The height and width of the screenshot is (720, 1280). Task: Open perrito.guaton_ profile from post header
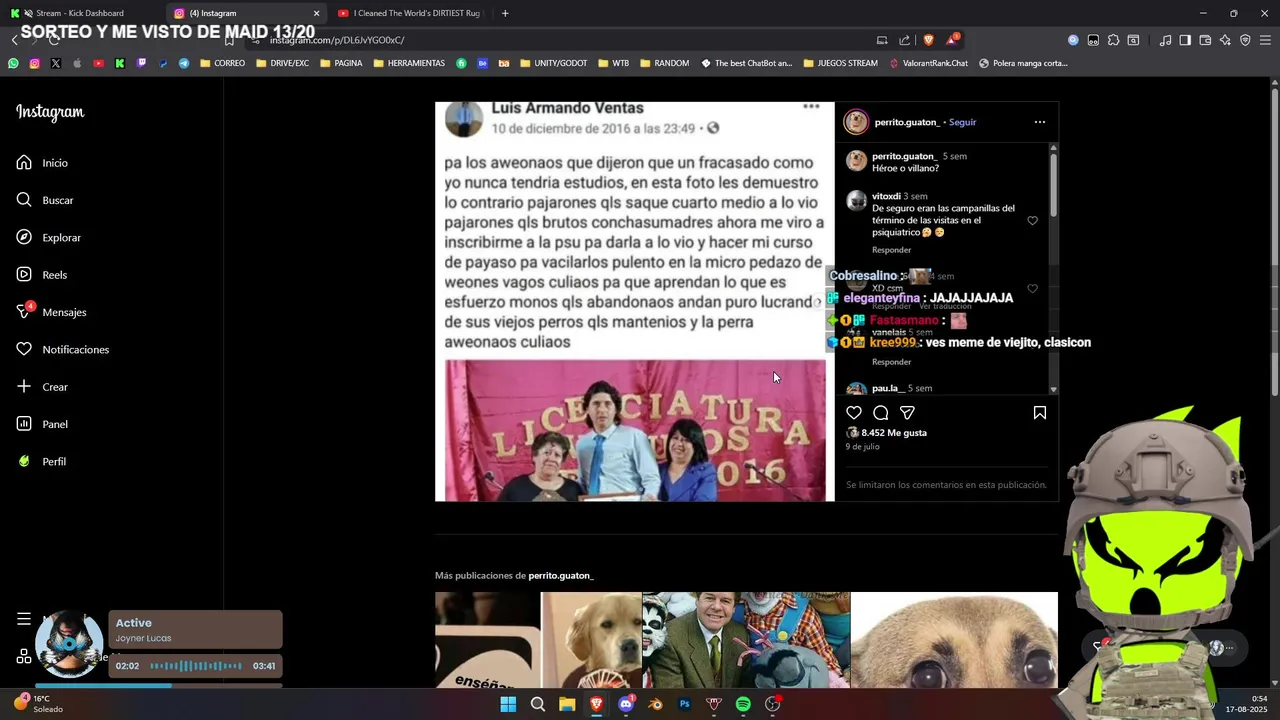point(906,122)
